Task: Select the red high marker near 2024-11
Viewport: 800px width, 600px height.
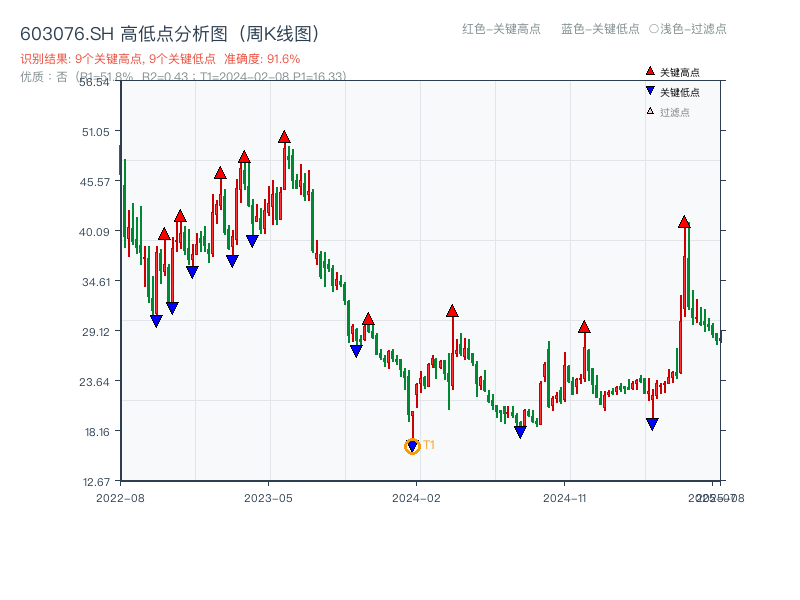Action: 584,325
